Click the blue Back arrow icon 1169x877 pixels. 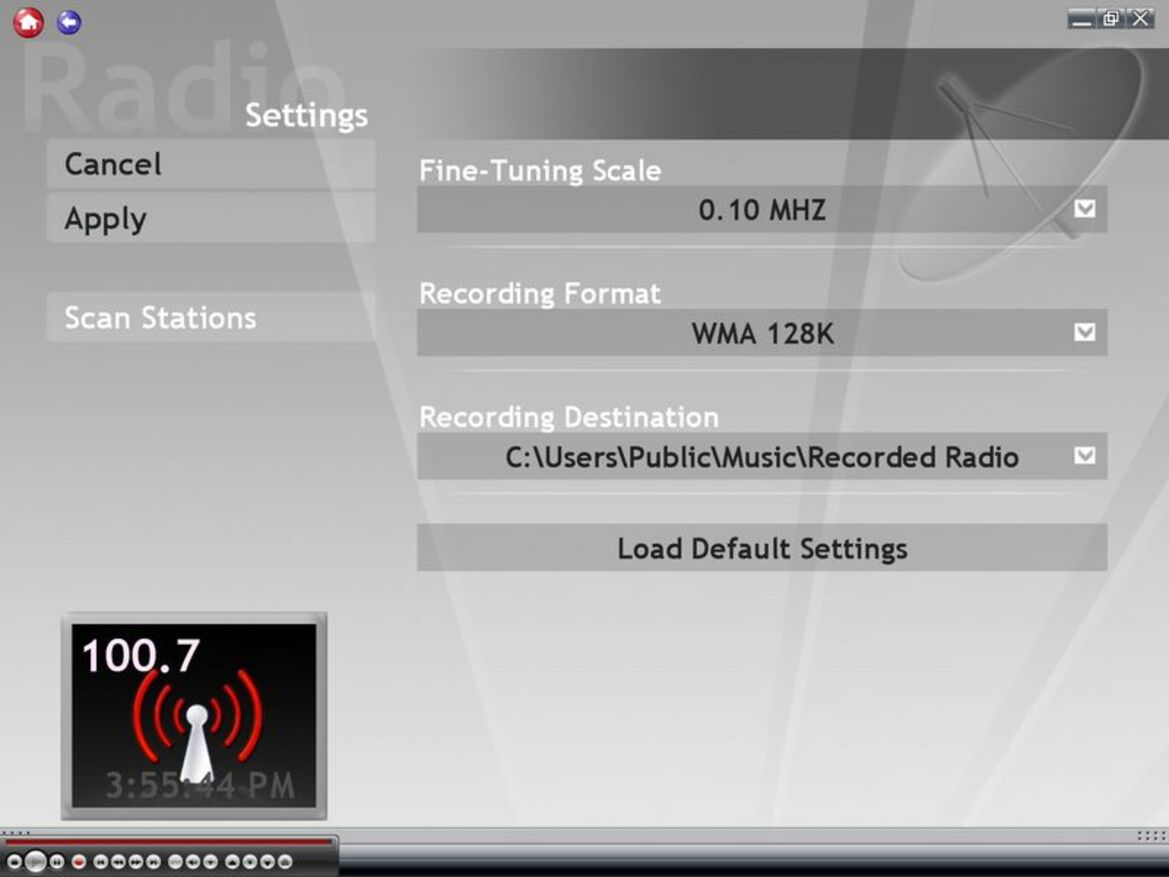pos(69,22)
